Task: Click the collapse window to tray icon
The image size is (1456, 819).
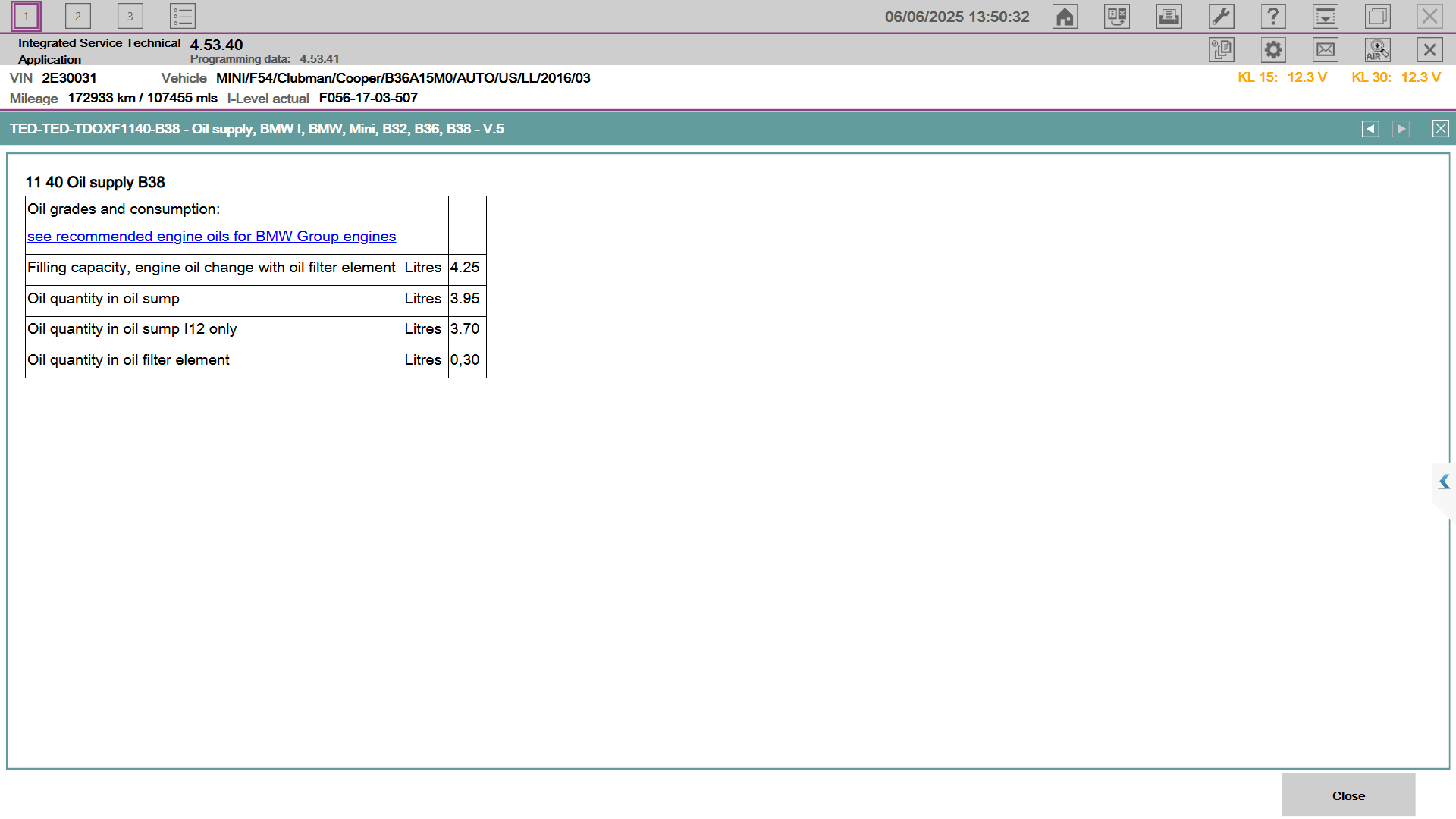Action: coord(1326,16)
